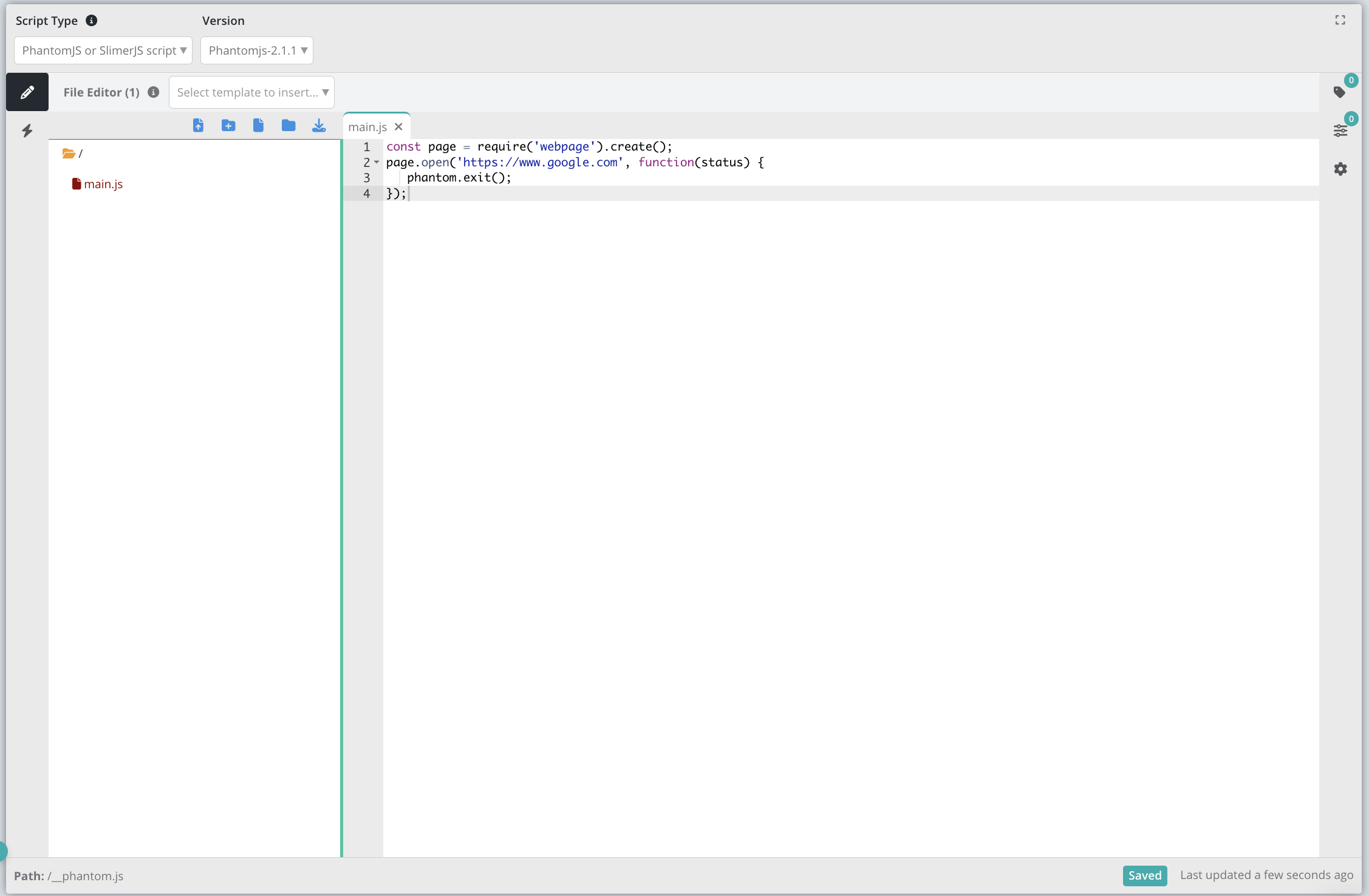Click line number 1 in the gutter
This screenshot has width=1369, height=896.
pos(367,147)
